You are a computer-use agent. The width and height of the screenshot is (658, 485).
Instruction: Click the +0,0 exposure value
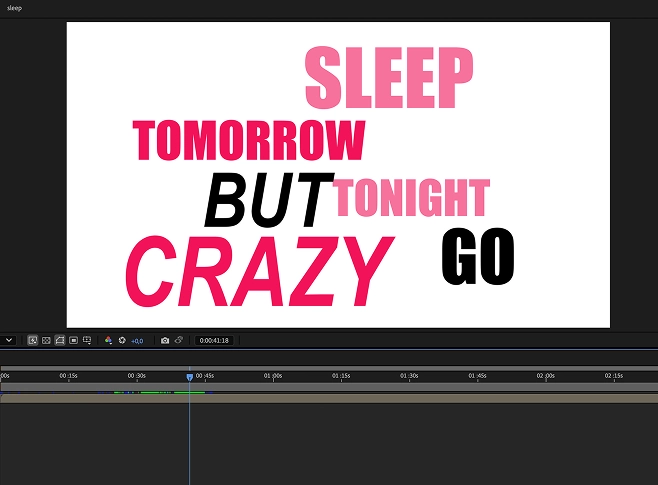tap(137, 341)
